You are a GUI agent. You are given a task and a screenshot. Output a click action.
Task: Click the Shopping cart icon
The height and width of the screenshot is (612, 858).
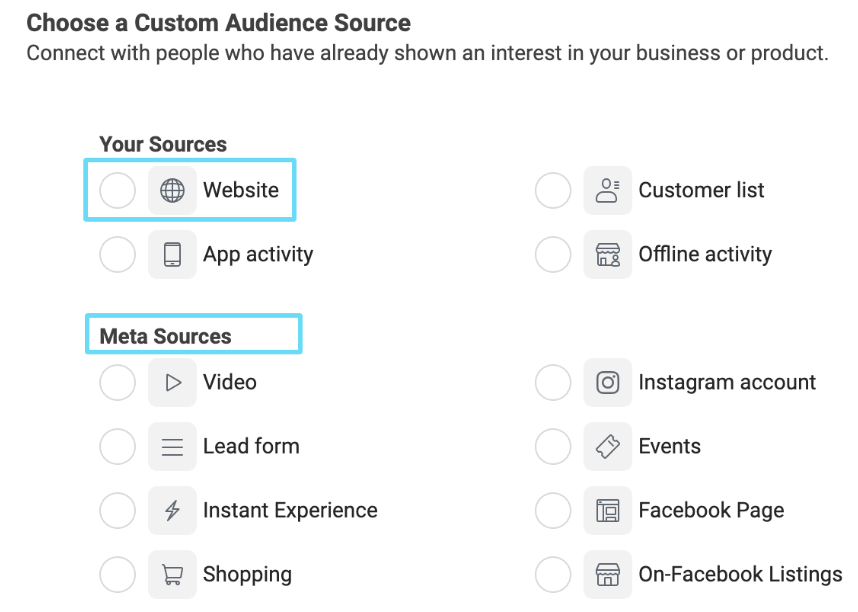coord(172,575)
